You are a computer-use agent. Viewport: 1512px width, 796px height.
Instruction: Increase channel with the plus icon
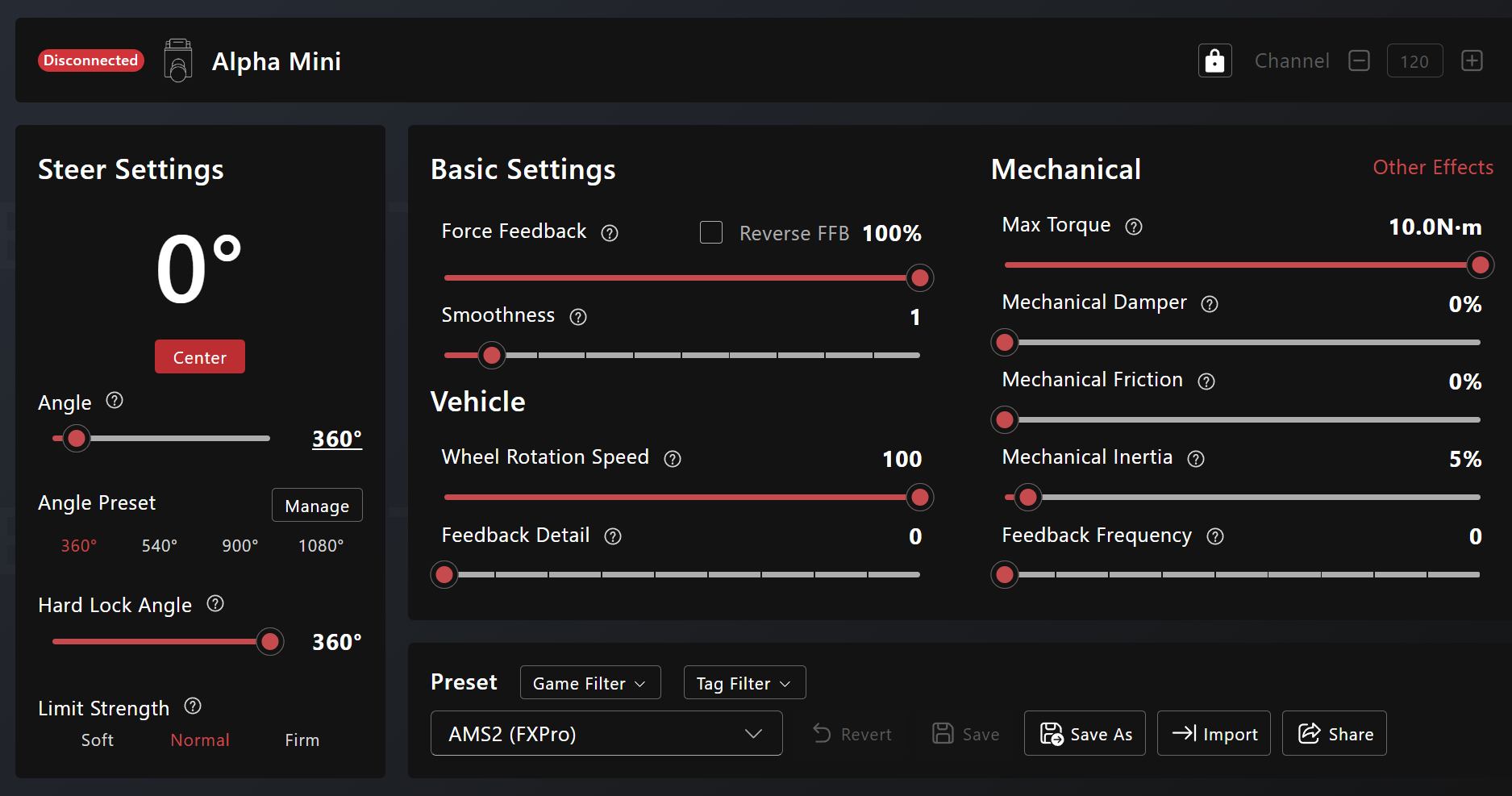1472,60
